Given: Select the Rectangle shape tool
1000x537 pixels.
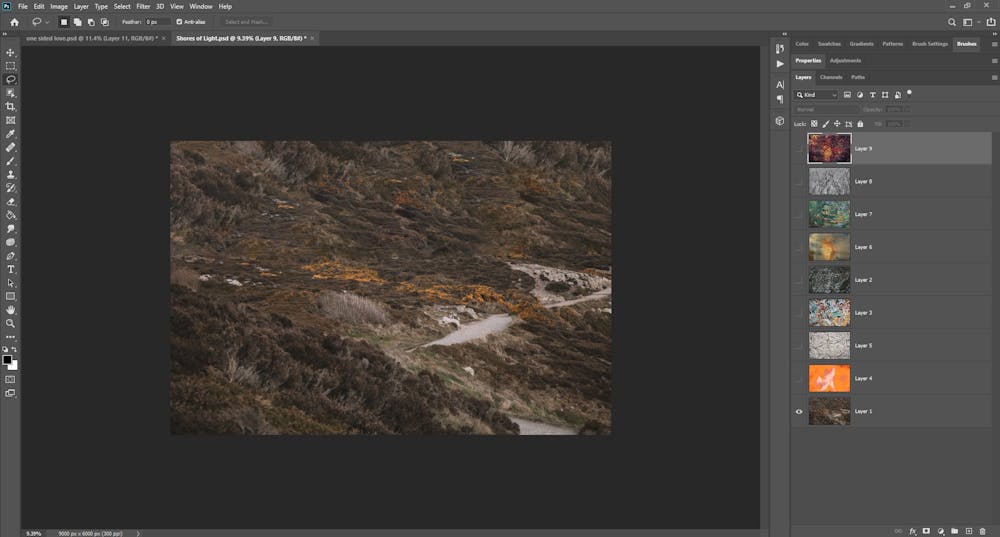Looking at the screenshot, I should coord(10,296).
